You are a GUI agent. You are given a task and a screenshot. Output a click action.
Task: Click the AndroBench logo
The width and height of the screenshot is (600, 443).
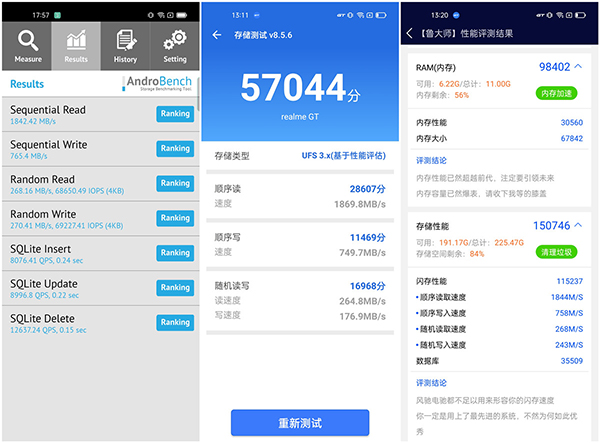[158, 85]
